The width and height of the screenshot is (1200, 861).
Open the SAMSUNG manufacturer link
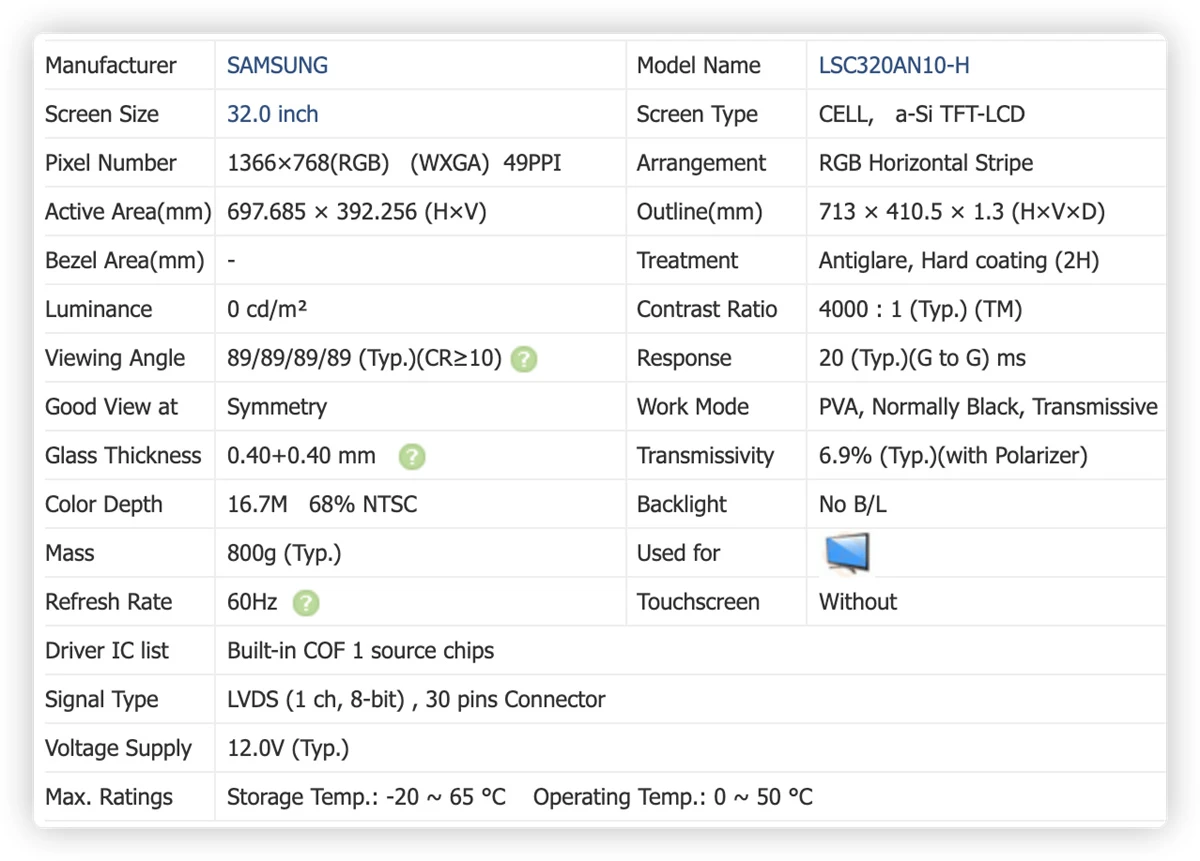277,66
